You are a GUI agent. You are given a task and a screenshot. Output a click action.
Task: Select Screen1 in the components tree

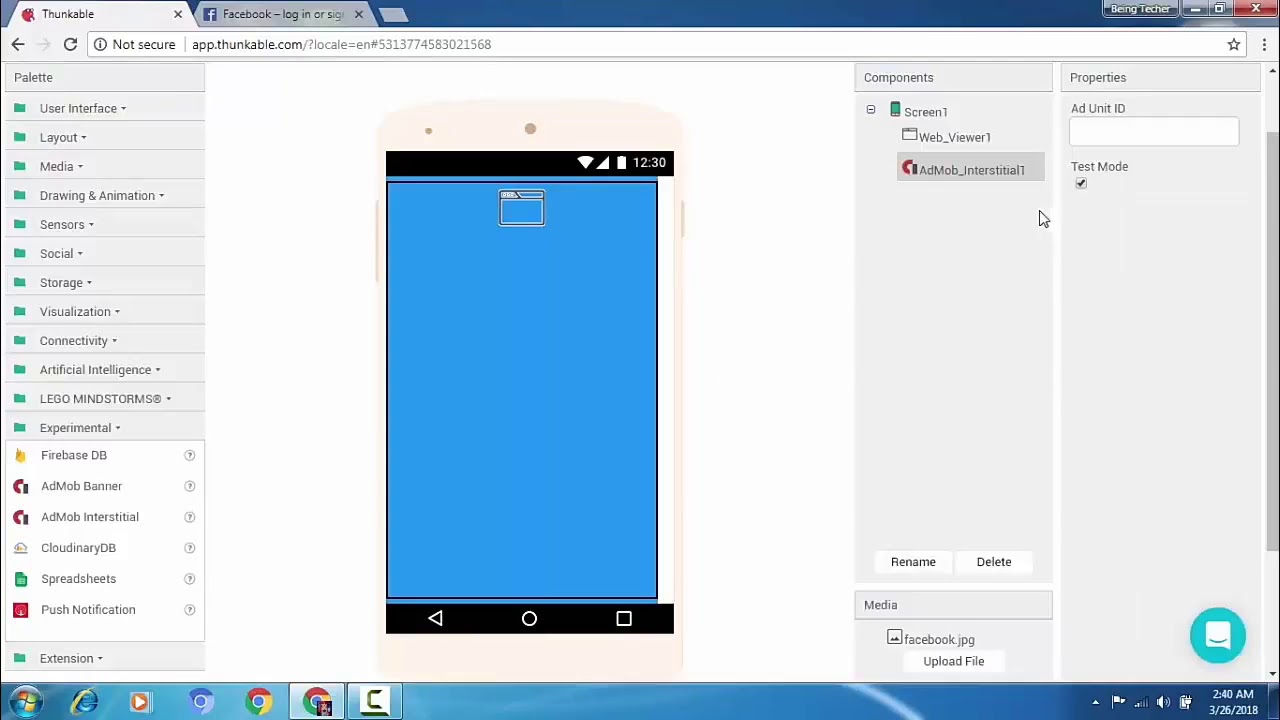click(x=926, y=112)
